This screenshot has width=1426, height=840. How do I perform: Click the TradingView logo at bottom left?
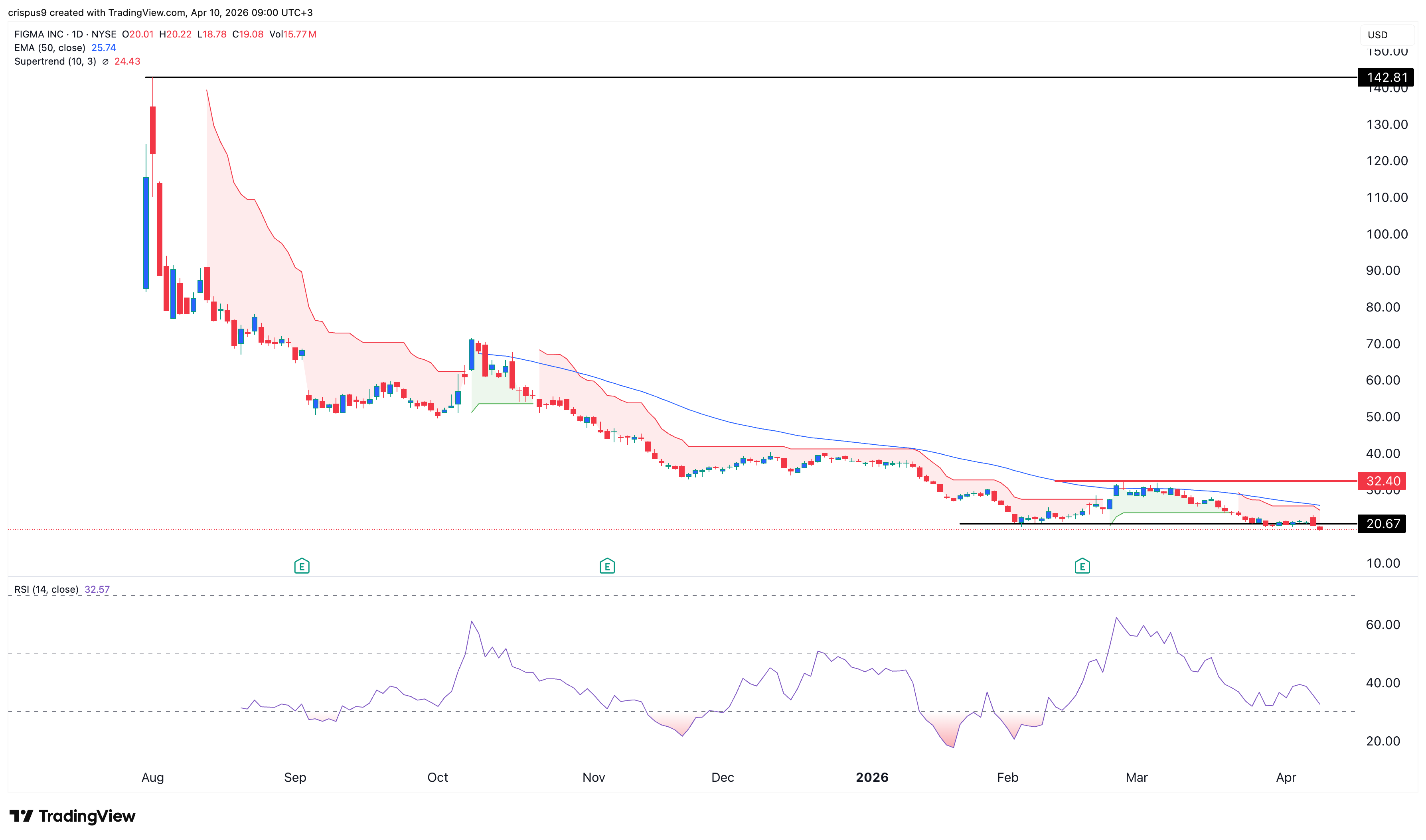tap(73, 816)
